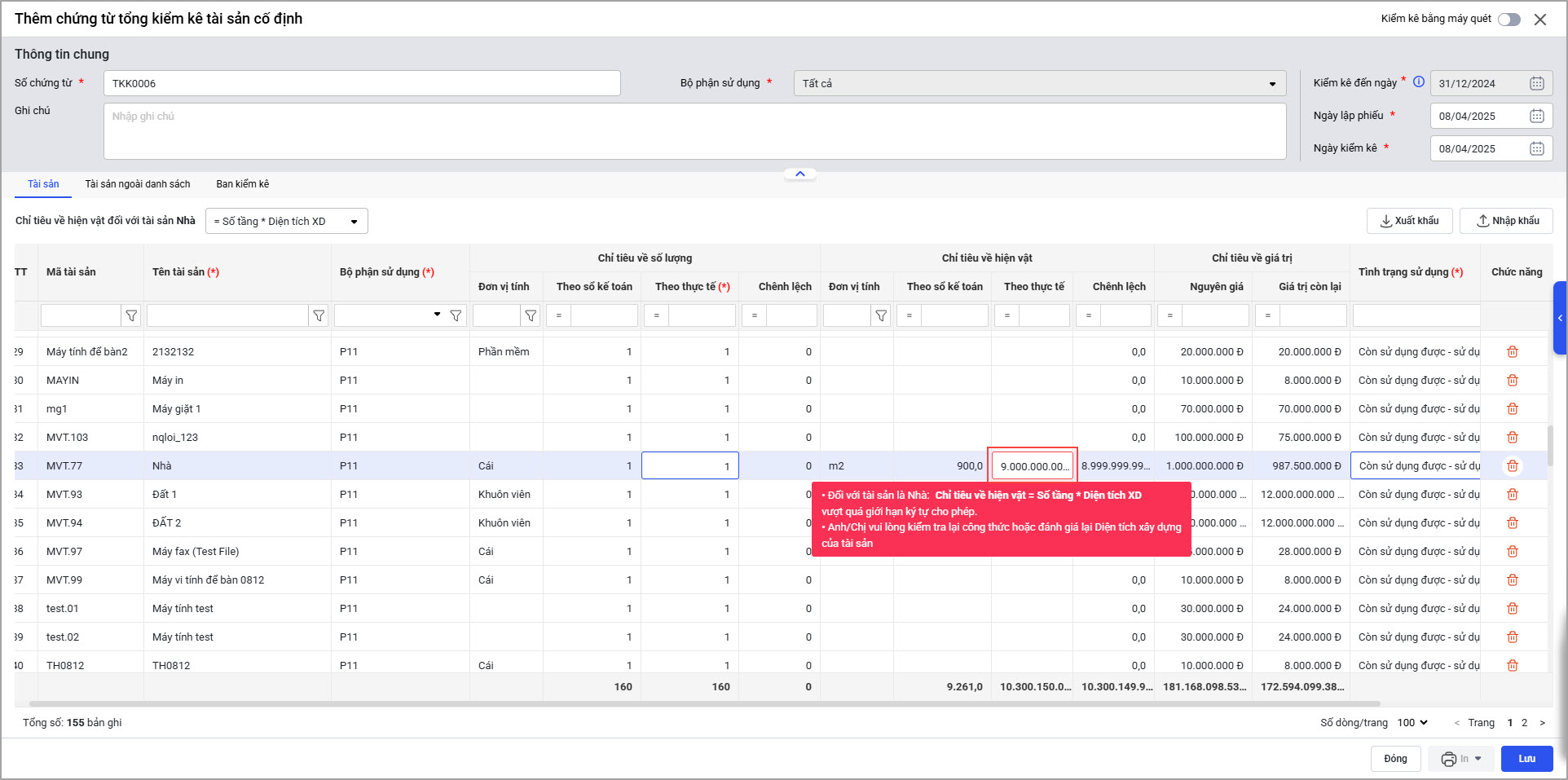Open the print In button options
1568x780 pixels.
[1478, 759]
